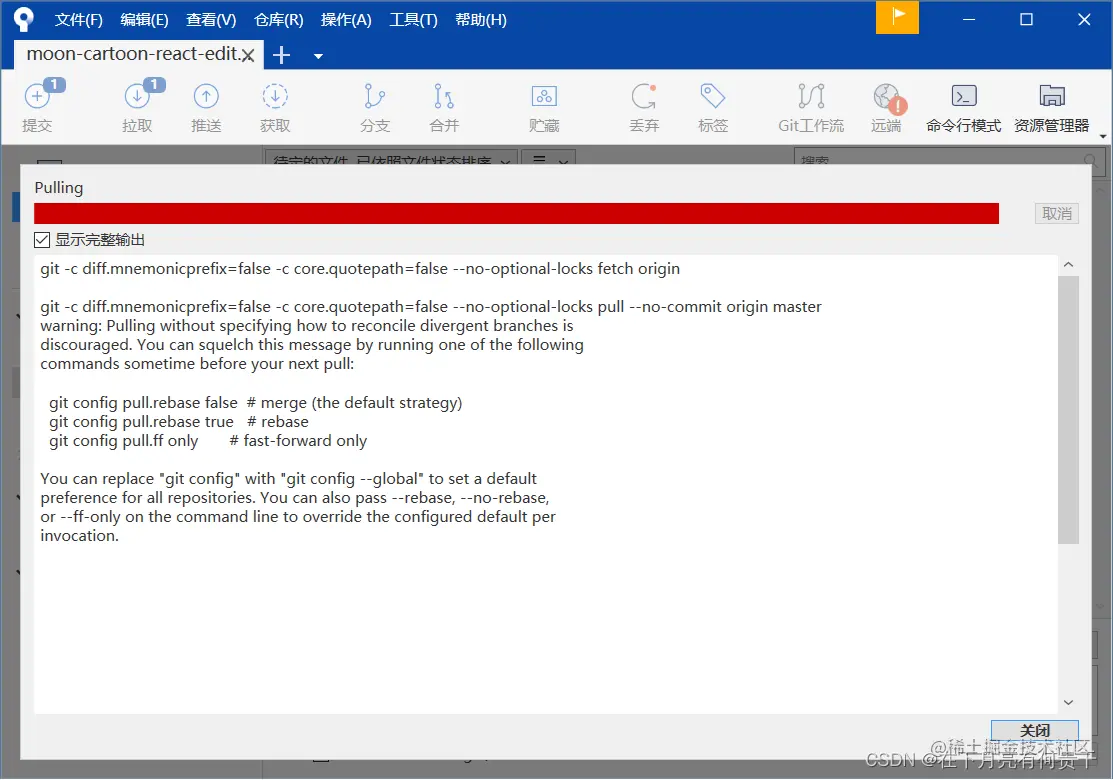Click the 取消 (Cancel) button

click(x=1056, y=214)
